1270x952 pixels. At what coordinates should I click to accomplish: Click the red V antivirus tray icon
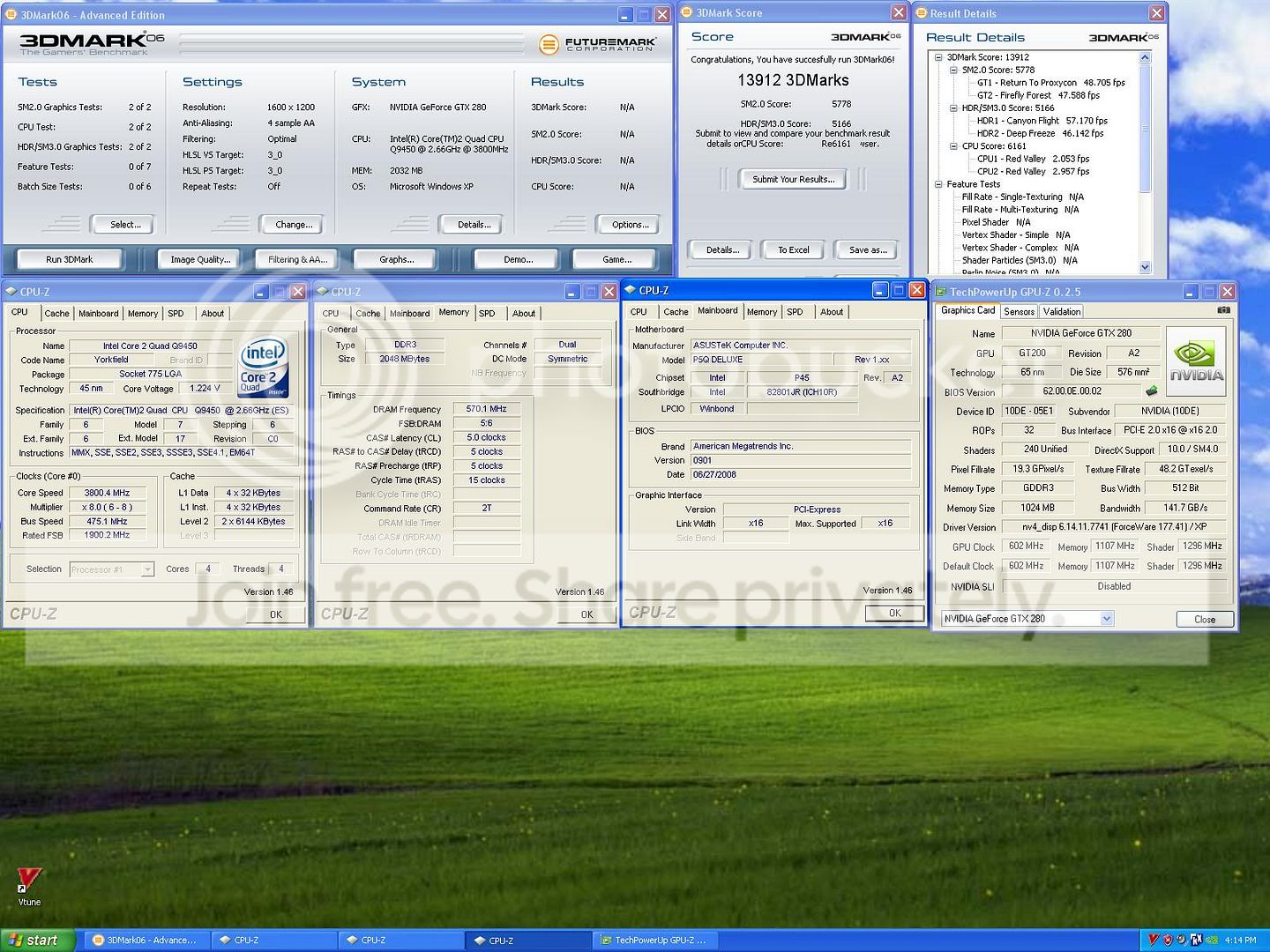coord(1153,940)
